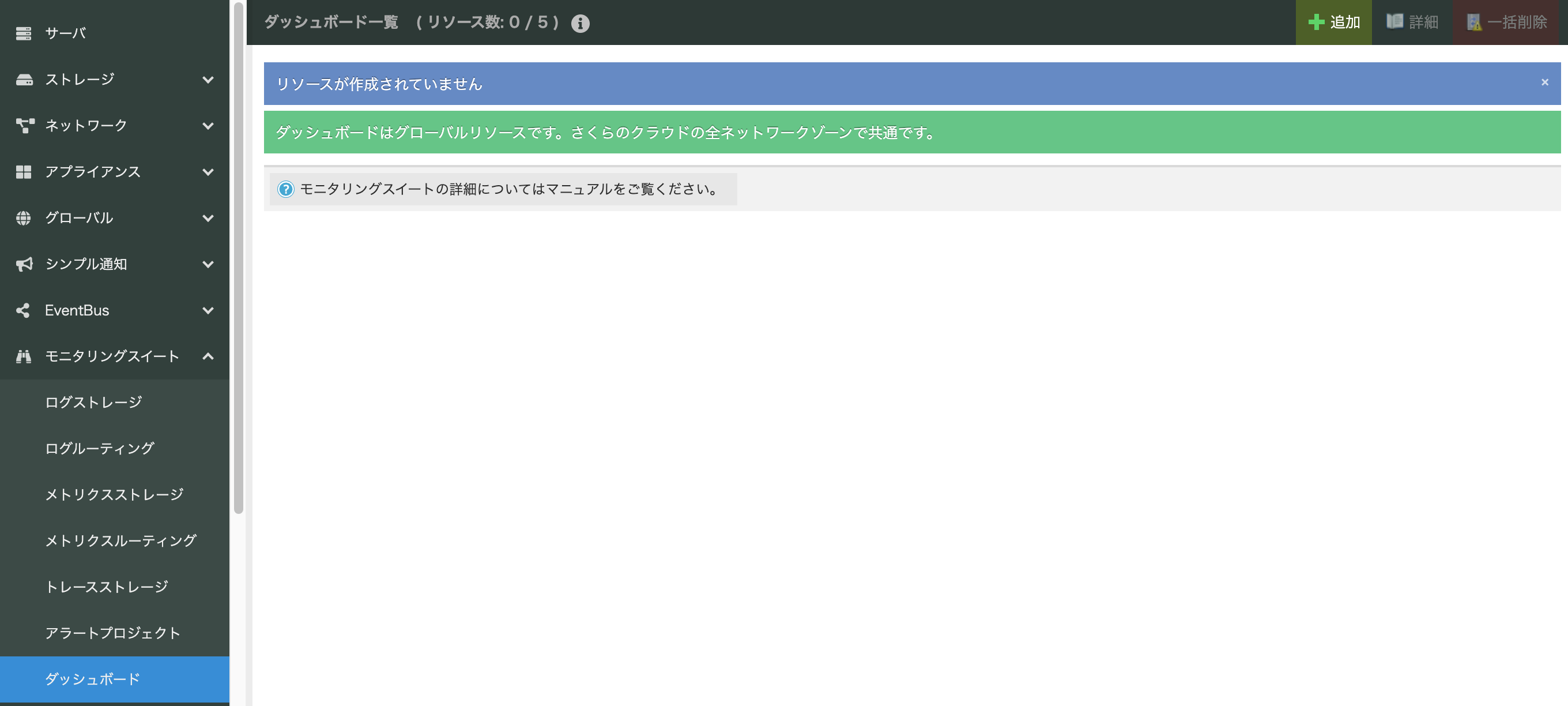Viewport: 1568px width, 706px height.
Task: Click the EventBus share icon
Action: click(24, 311)
